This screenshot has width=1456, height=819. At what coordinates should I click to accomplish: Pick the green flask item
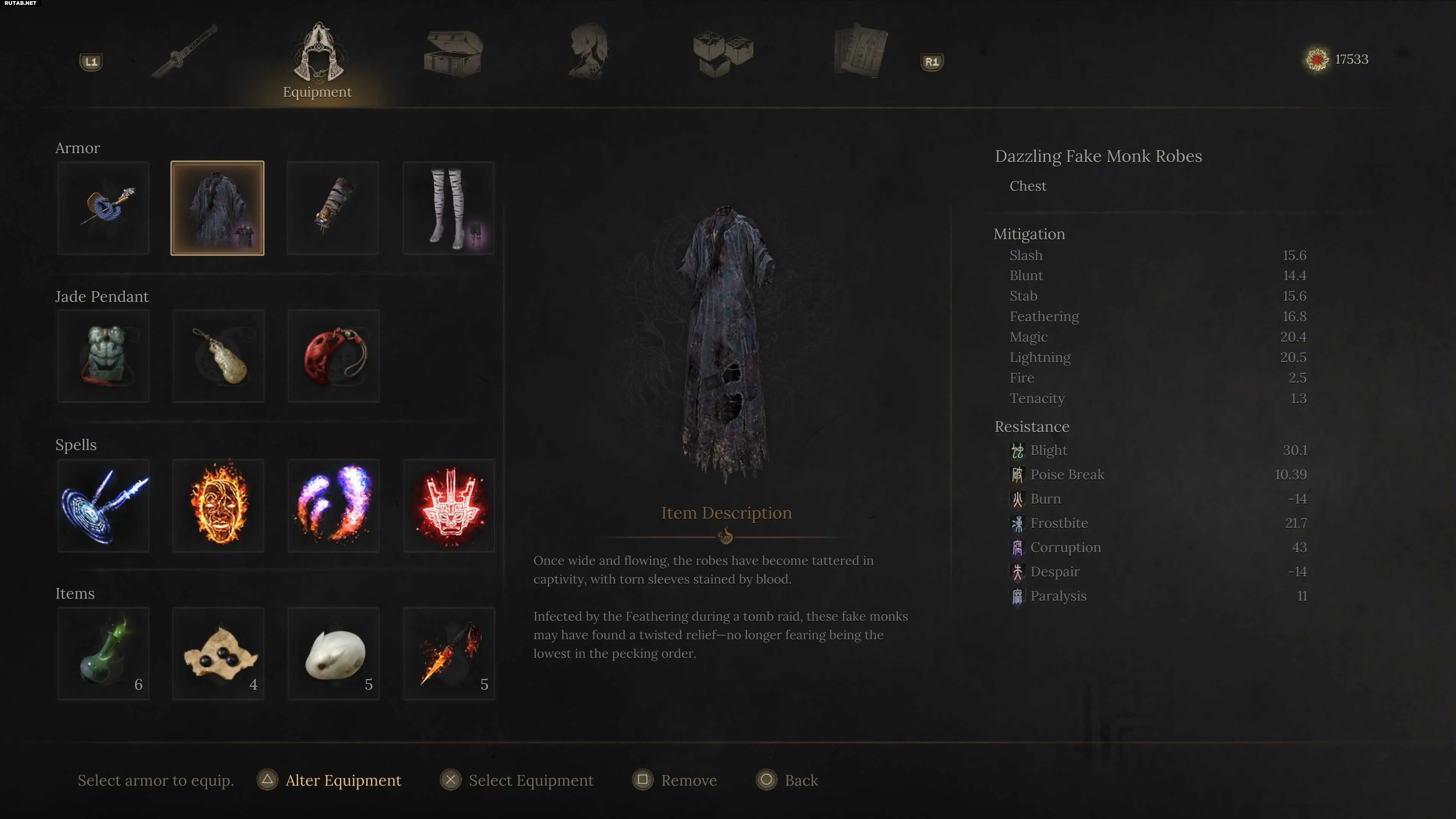click(104, 654)
